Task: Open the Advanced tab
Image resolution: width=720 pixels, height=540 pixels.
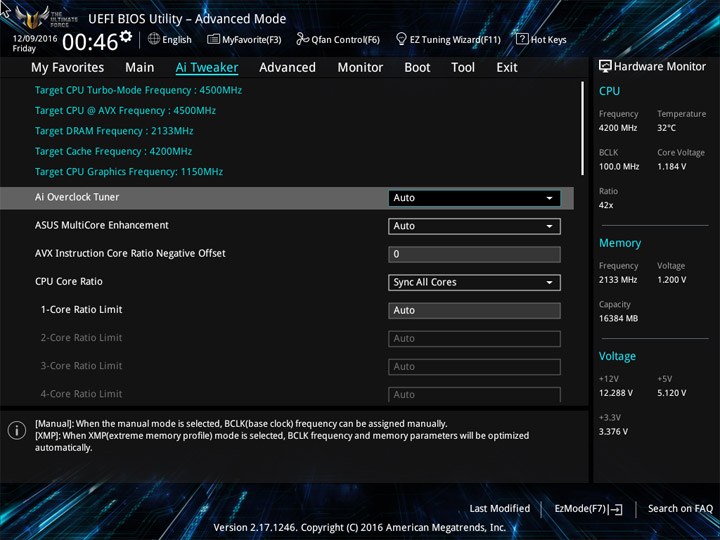Action: pos(287,68)
